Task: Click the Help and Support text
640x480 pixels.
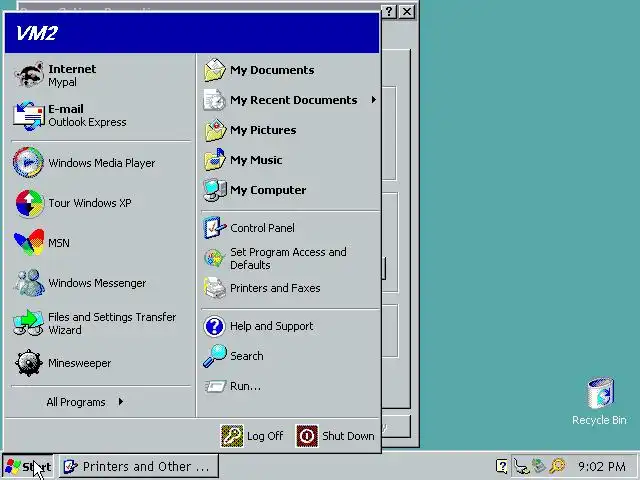Action: point(271,326)
